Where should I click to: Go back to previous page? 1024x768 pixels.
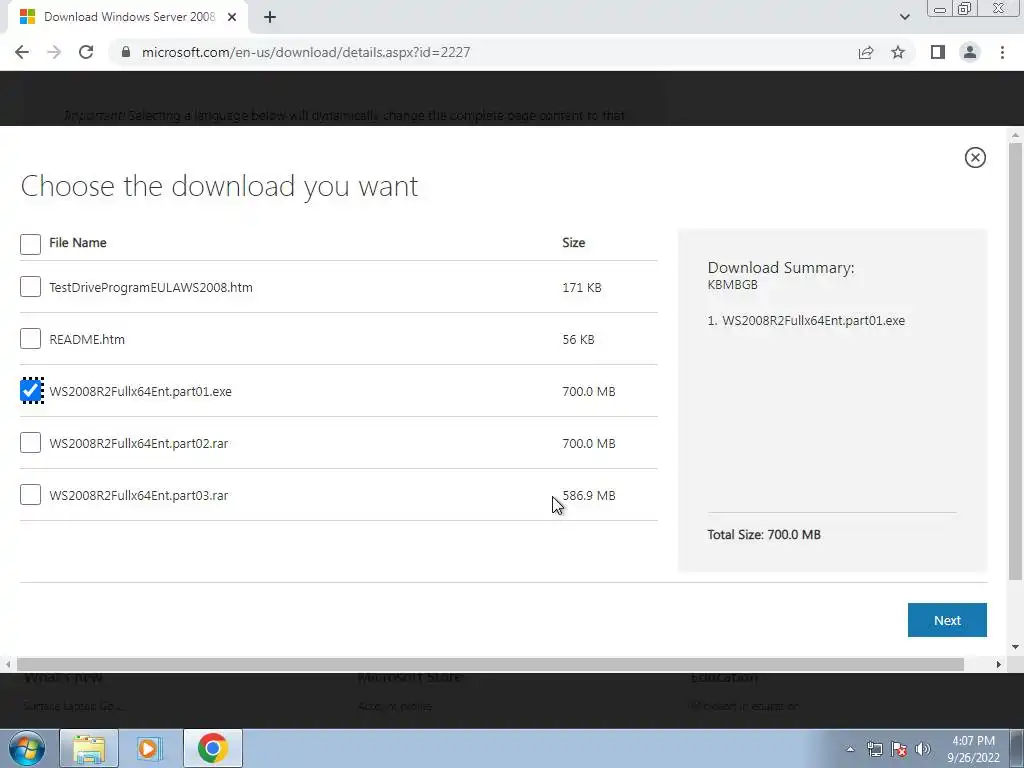(x=22, y=52)
